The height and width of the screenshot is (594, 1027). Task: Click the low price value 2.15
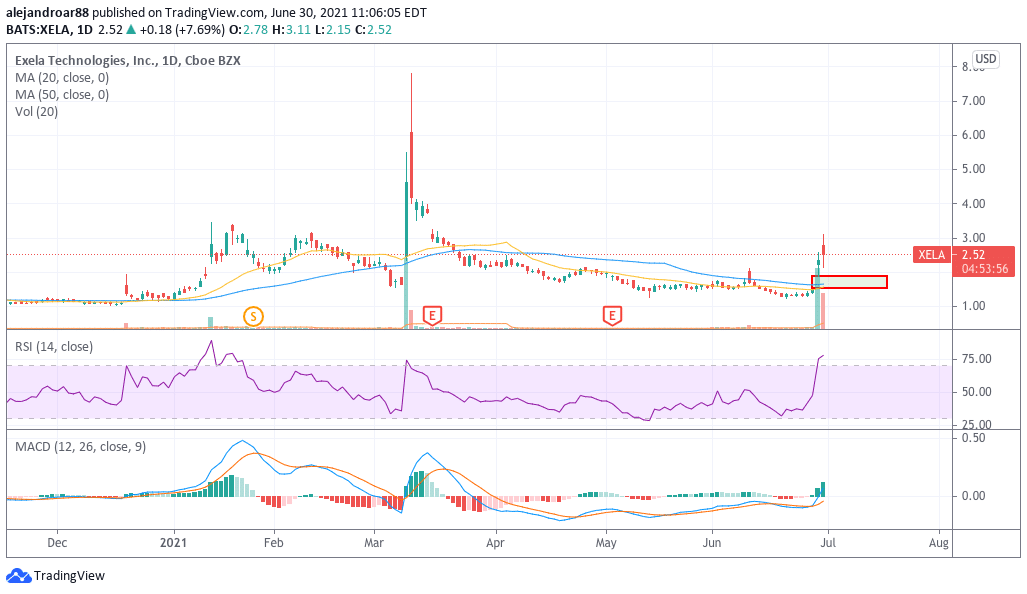(338, 29)
